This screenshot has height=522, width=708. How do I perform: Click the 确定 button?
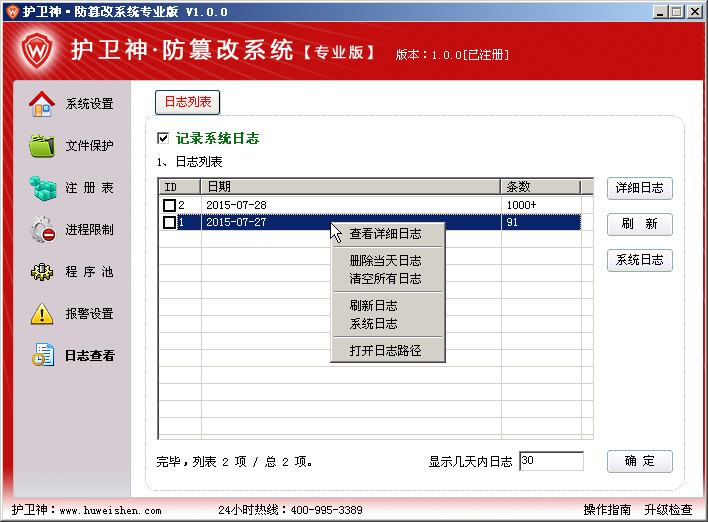coord(639,461)
